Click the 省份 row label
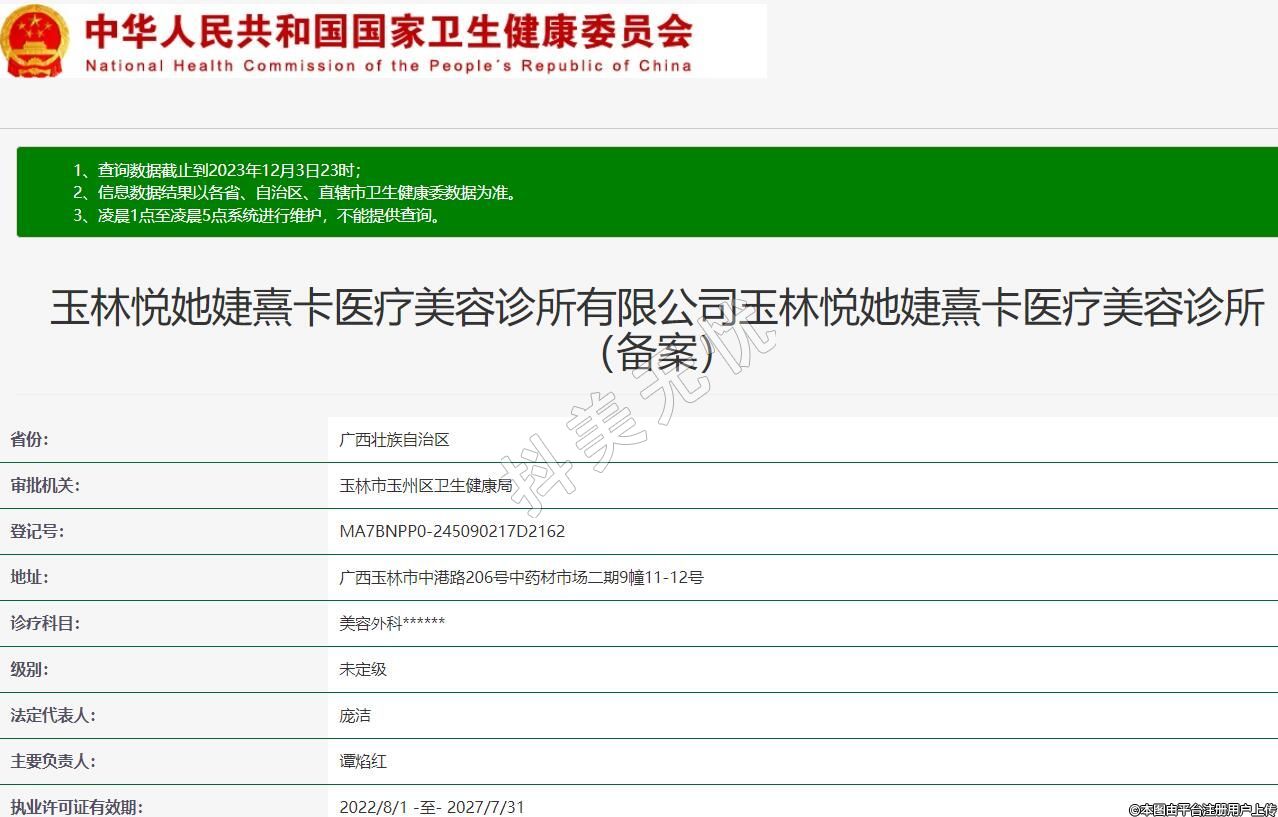 click(x=29, y=439)
